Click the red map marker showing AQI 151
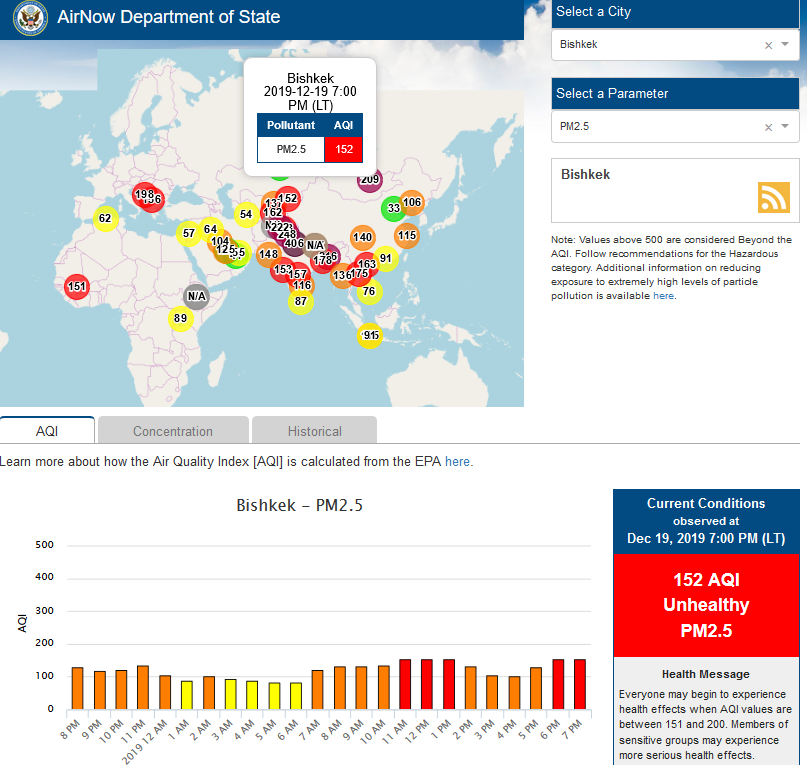This screenshot has height=765, width=807. click(77, 287)
